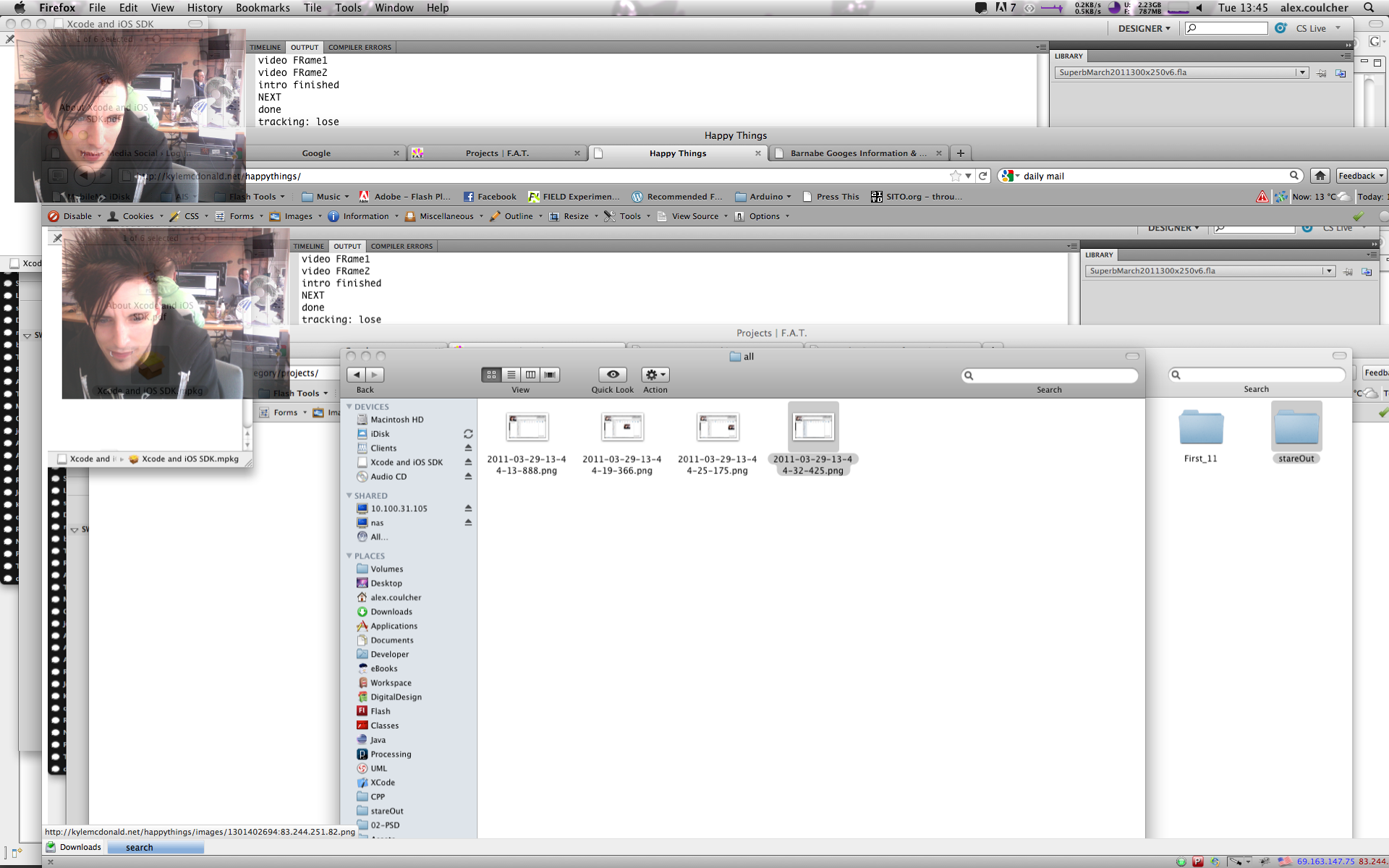Open the Resize developer menu

574,216
